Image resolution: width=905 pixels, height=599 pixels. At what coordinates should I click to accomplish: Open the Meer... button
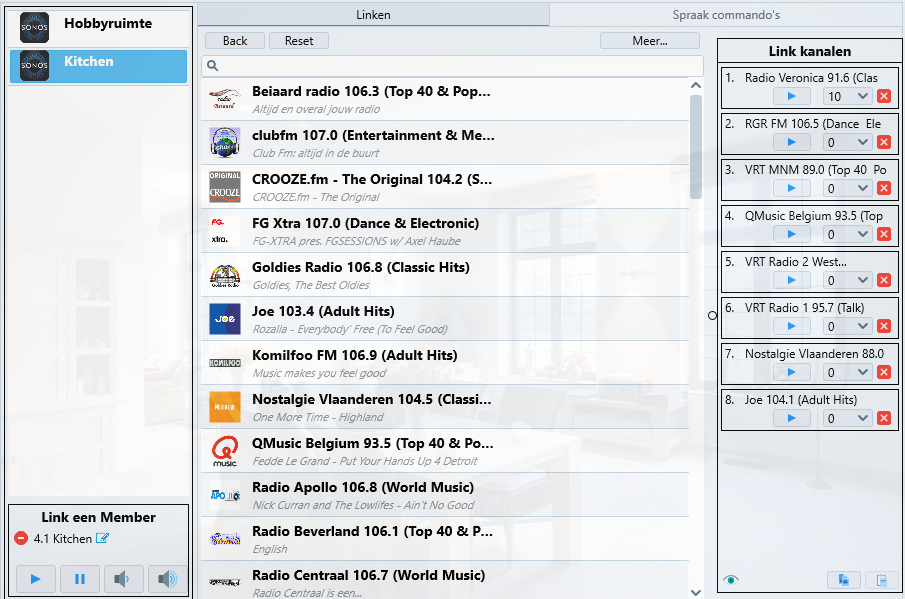(650, 41)
